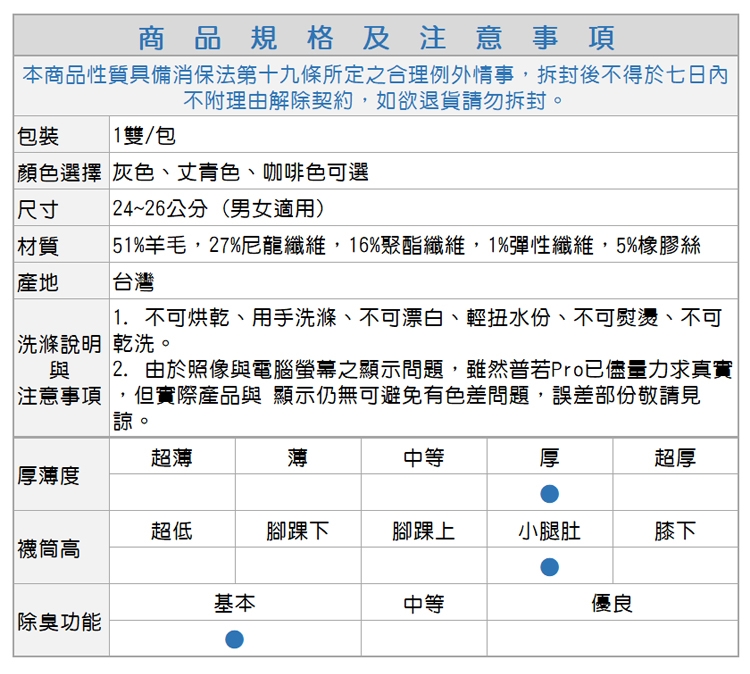
Task: Select the 膝下 sock height option
Action: (675, 531)
